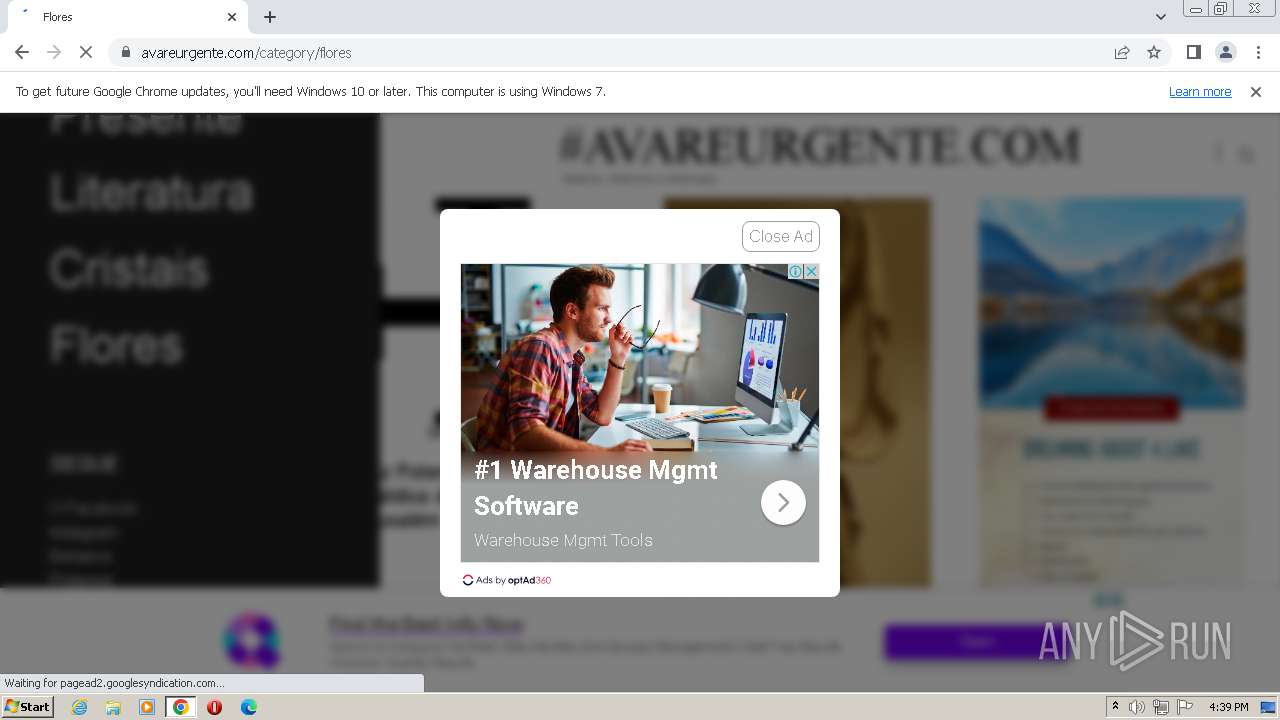Open the network tray icon
The image size is (1280, 720).
pyautogui.click(x=1160, y=707)
